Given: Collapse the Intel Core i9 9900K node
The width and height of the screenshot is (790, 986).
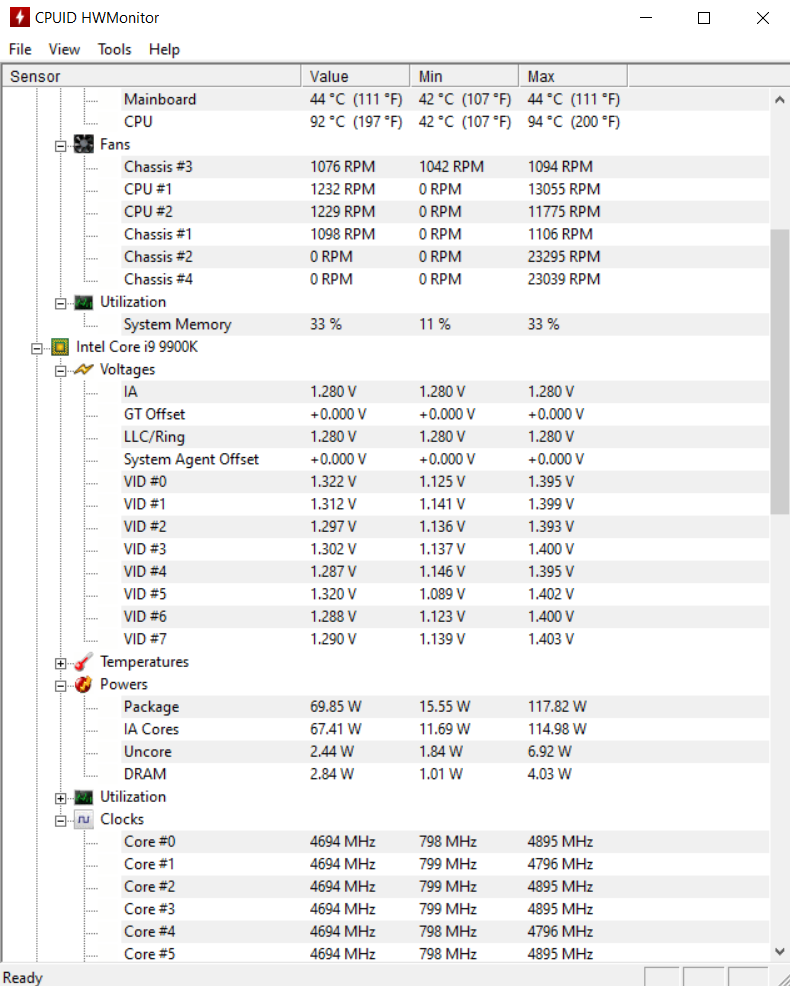Looking at the screenshot, I should pos(37,348).
